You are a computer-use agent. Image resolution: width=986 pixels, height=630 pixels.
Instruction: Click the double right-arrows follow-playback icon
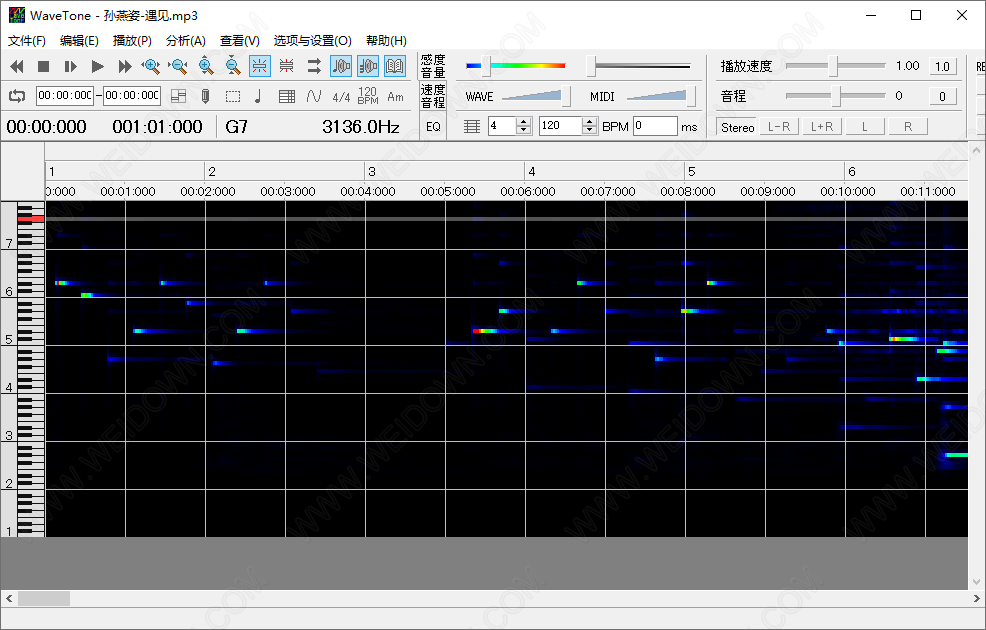(x=314, y=66)
